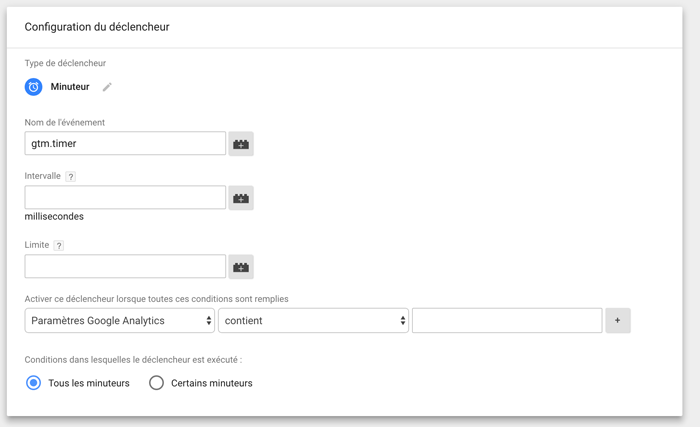Open variable picker beside Nom de l'événement field

click(241, 144)
